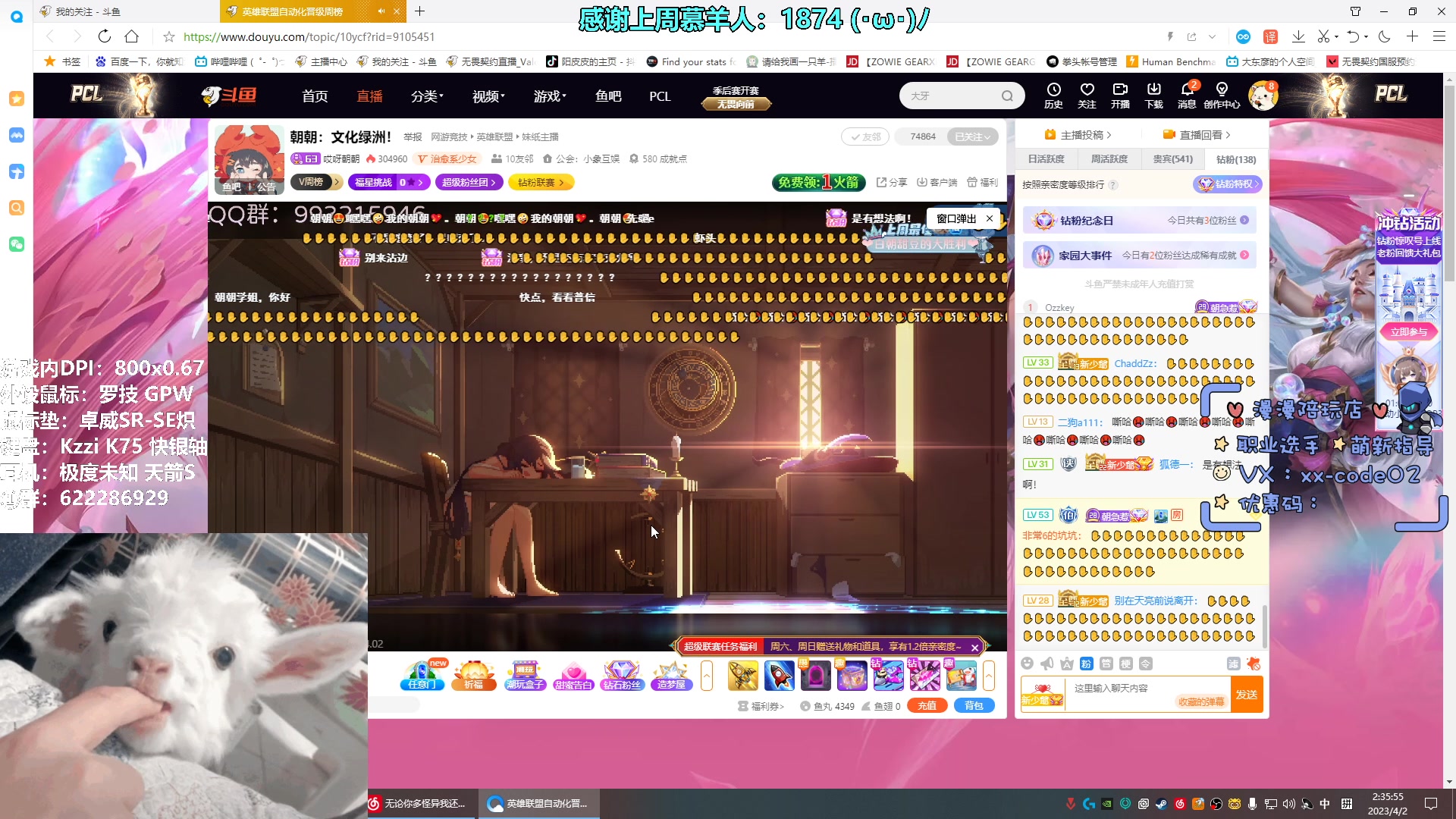The width and height of the screenshot is (1456, 819).
Task: Open the 鱼吧 menu item
Action: [608, 96]
